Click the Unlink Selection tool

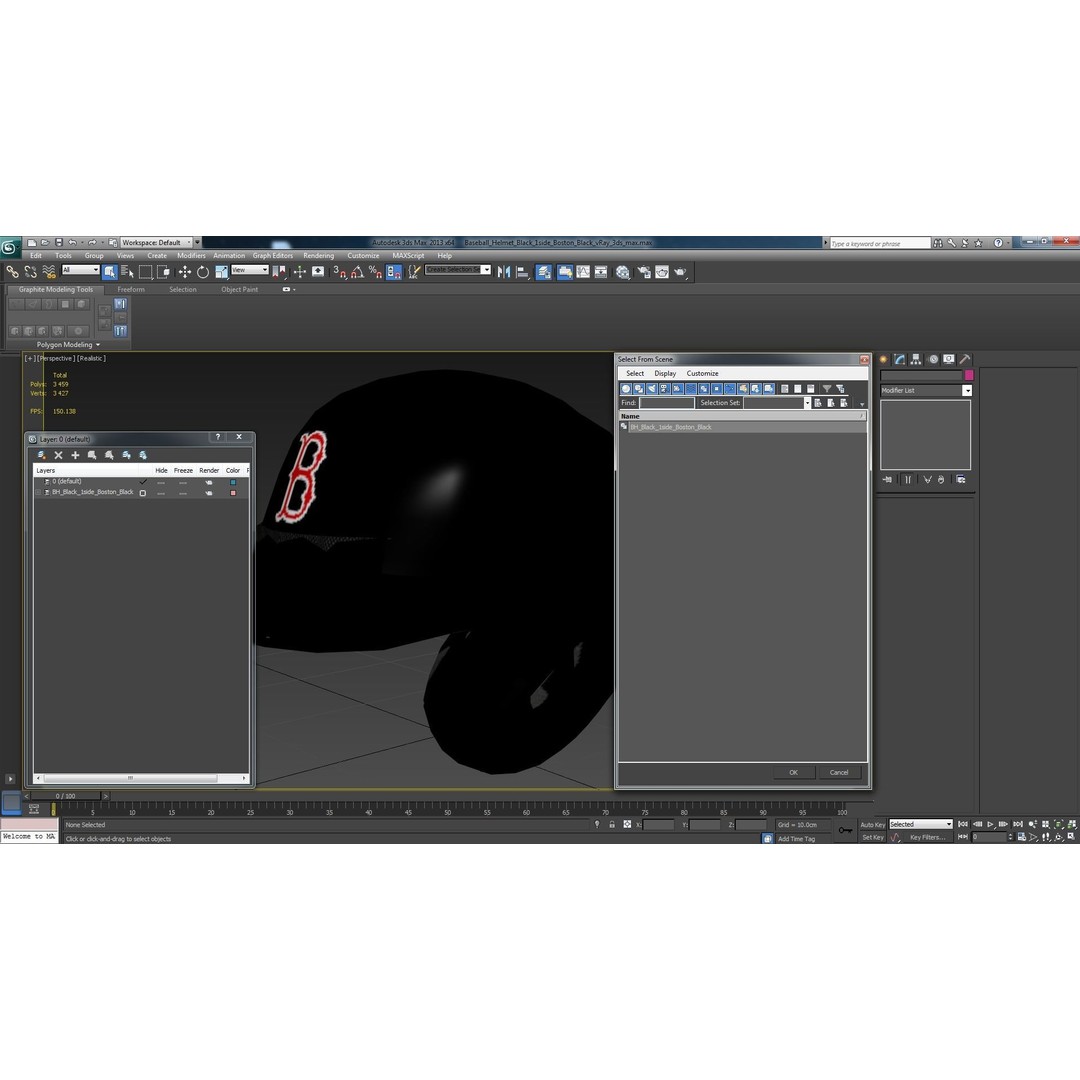pyautogui.click(x=30, y=272)
